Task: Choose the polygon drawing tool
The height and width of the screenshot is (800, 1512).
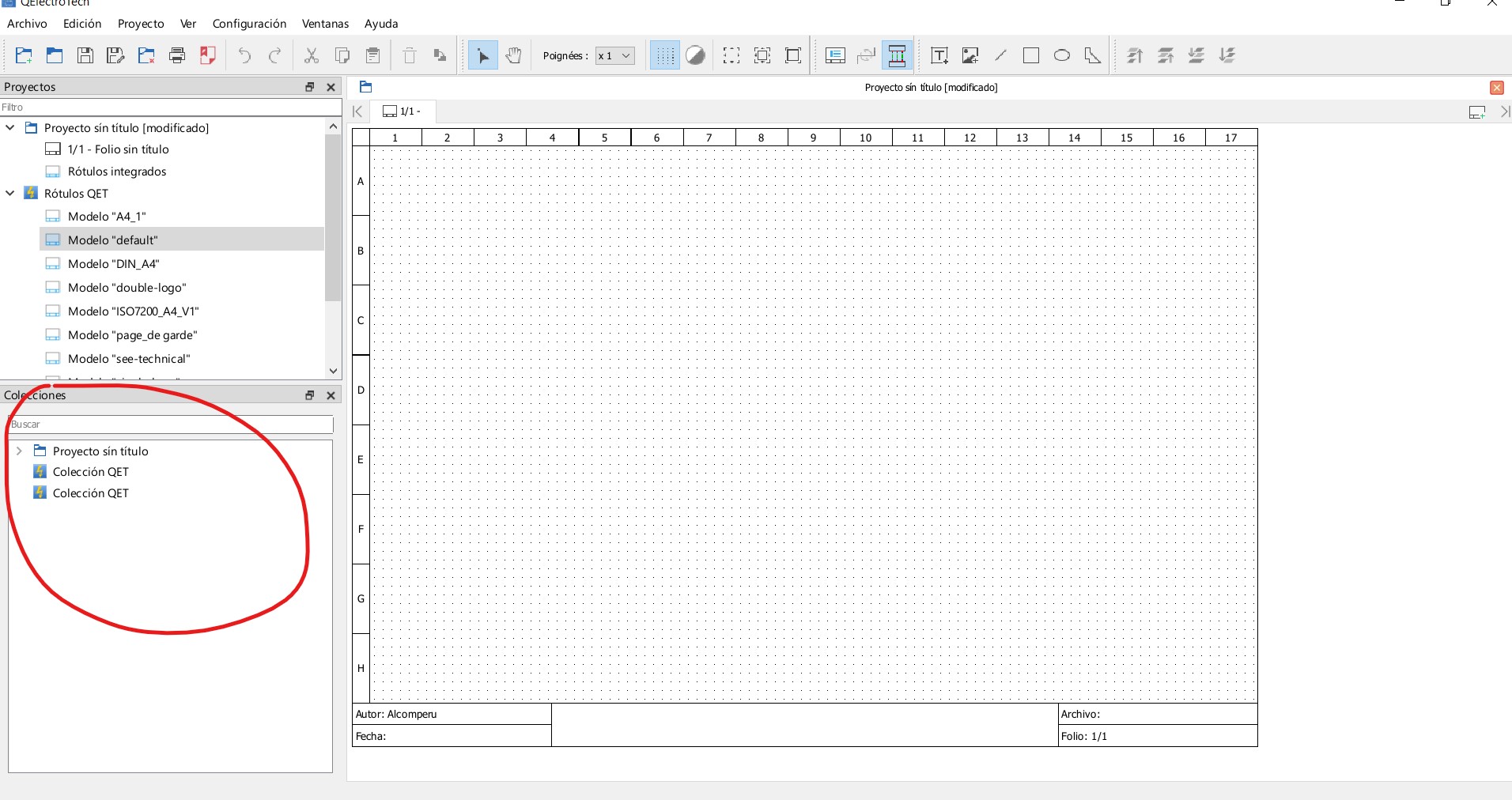Action: click(1093, 55)
